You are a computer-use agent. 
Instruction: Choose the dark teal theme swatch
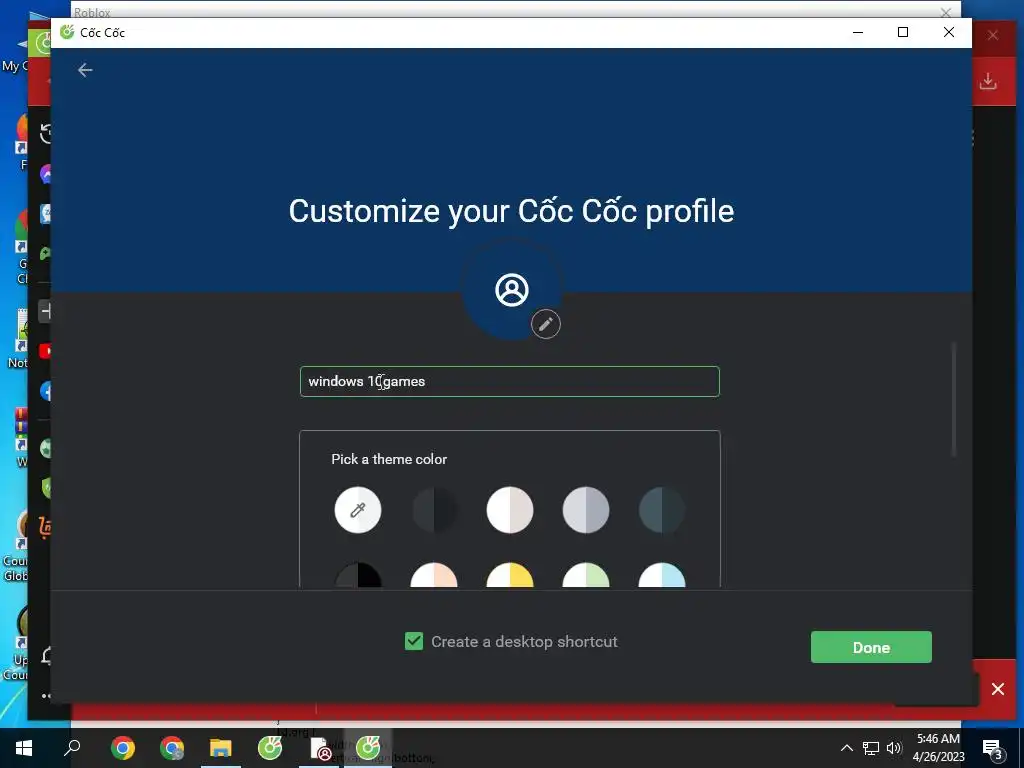pyautogui.click(x=662, y=510)
